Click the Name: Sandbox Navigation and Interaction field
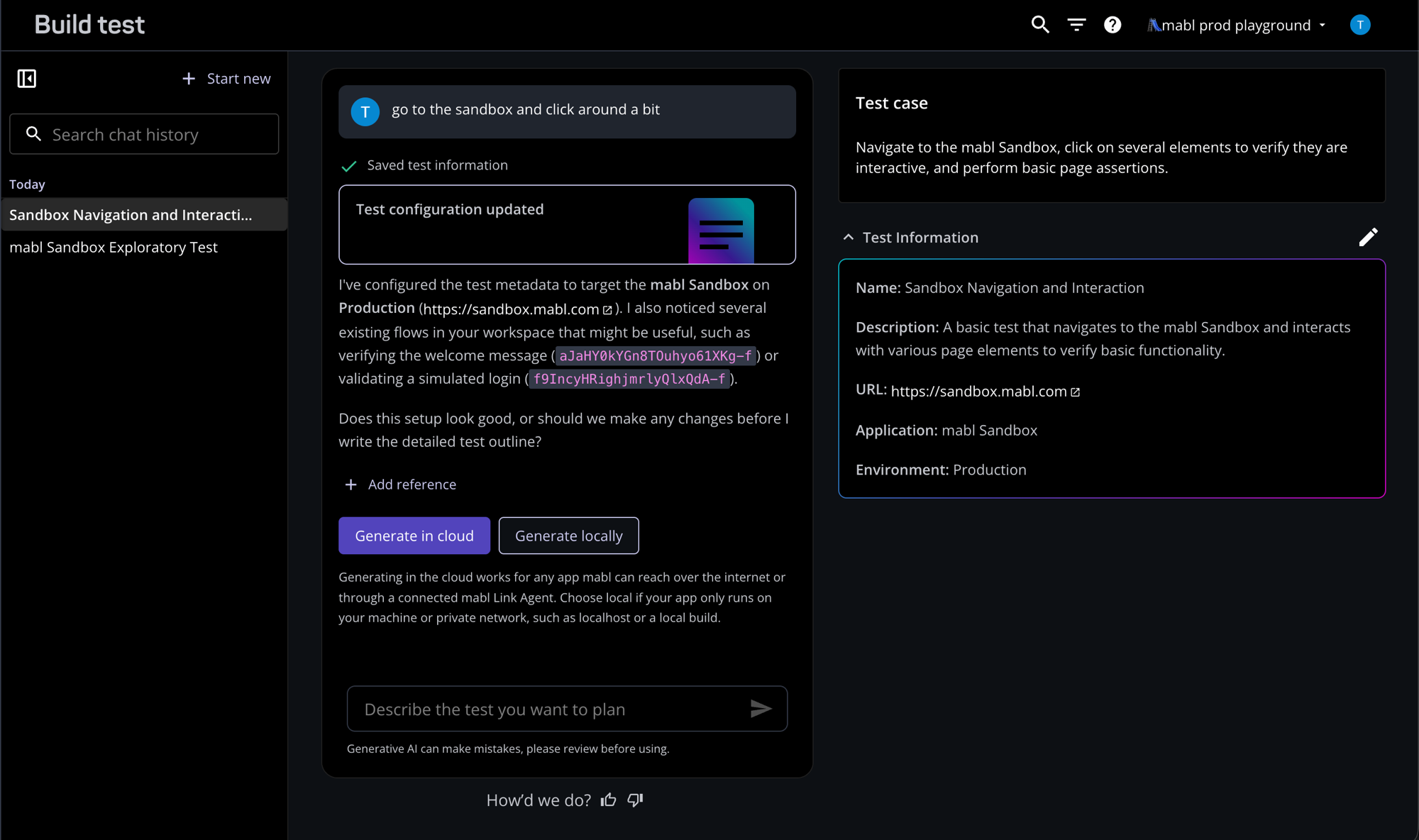The width and height of the screenshot is (1419, 840). (1000, 288)
